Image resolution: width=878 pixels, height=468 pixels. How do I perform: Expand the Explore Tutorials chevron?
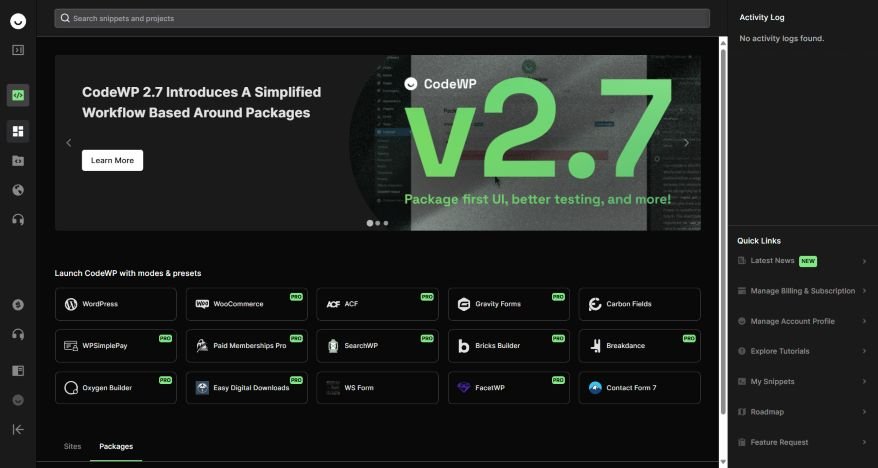tap(864, 352)
